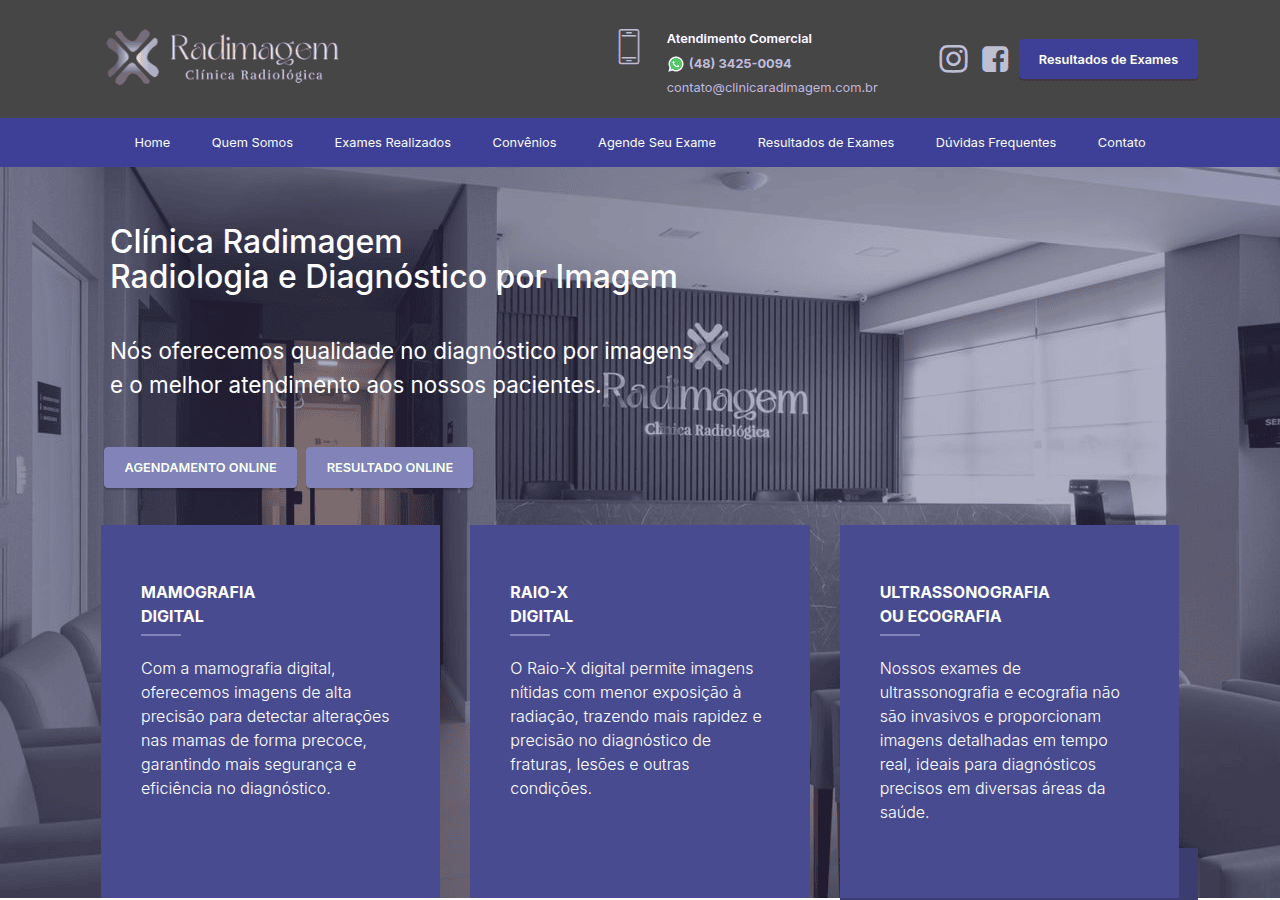Open the Instagram icon link

pos(954,59)
